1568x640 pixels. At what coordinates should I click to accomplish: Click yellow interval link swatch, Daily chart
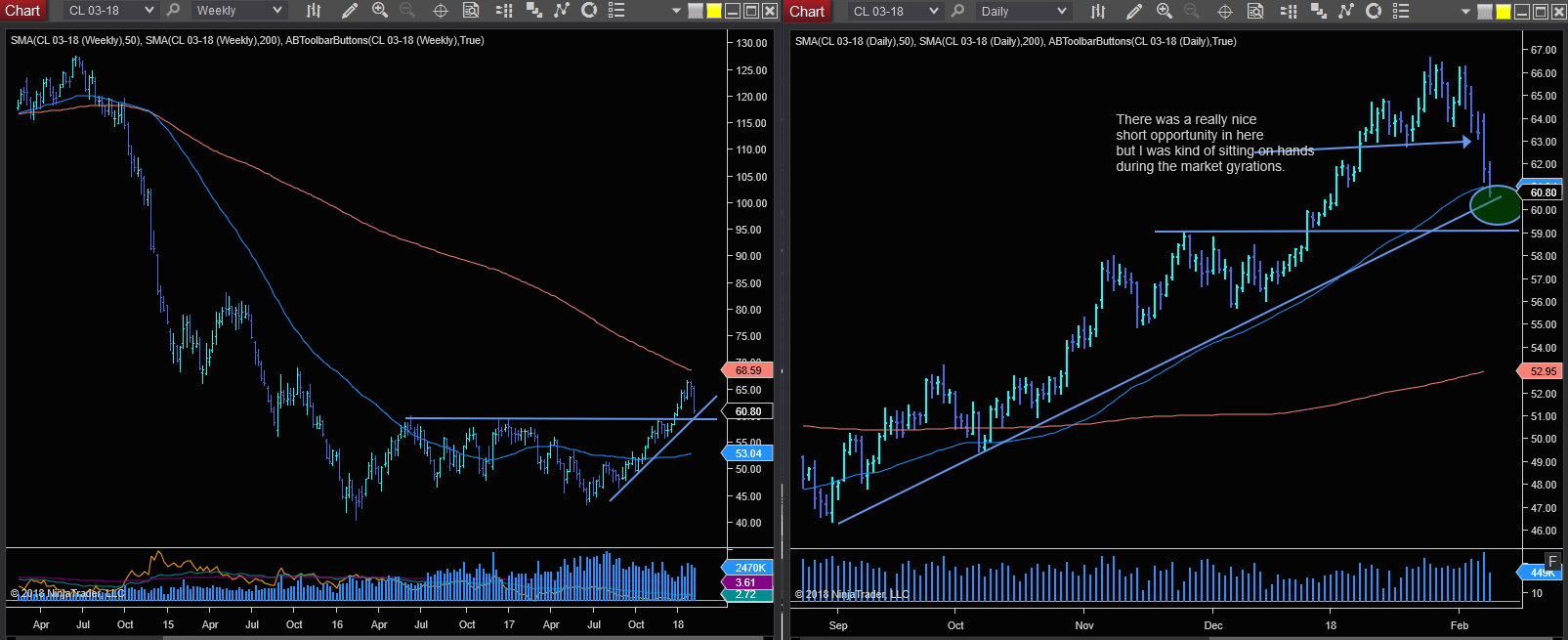pos(1504,11)
